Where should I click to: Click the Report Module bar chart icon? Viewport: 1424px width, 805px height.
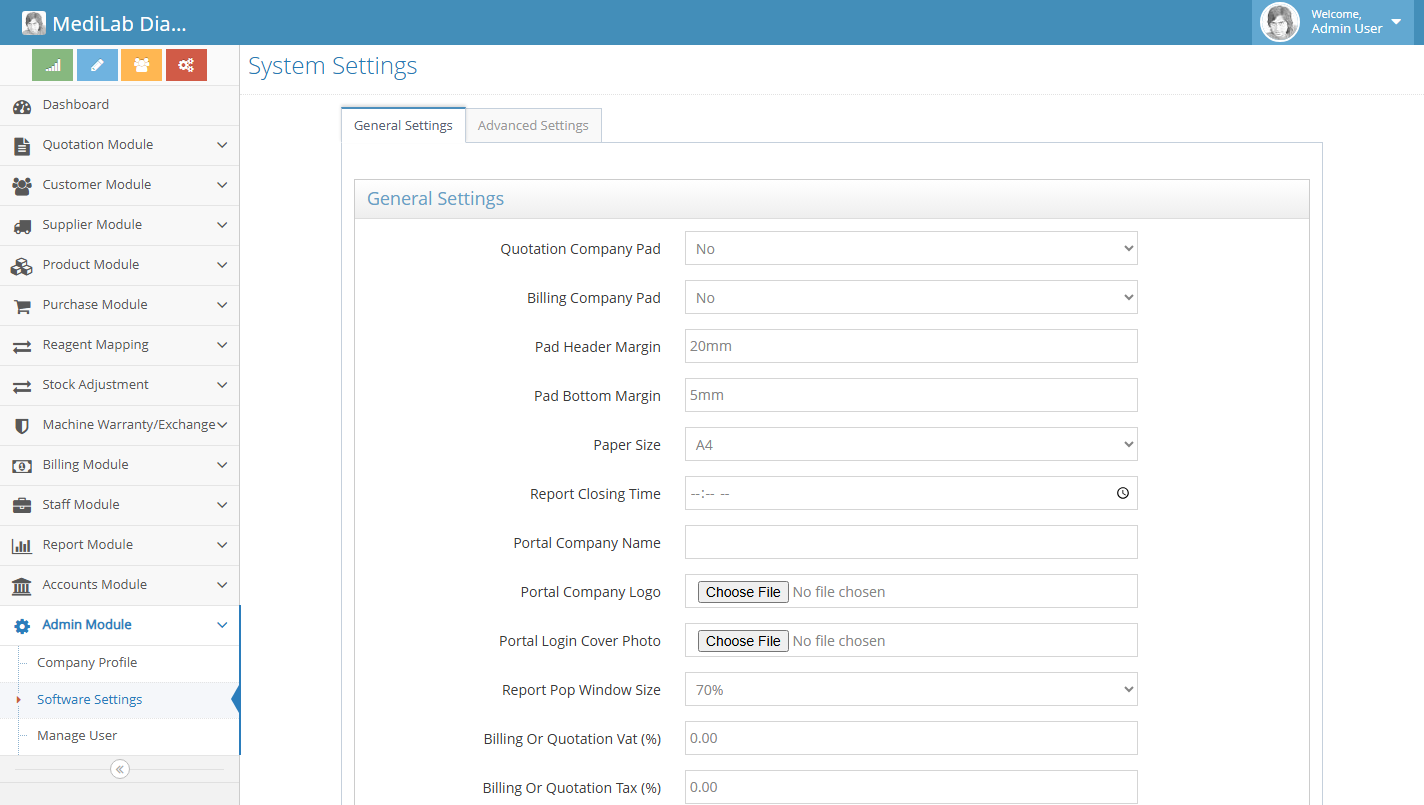(22, 546)
